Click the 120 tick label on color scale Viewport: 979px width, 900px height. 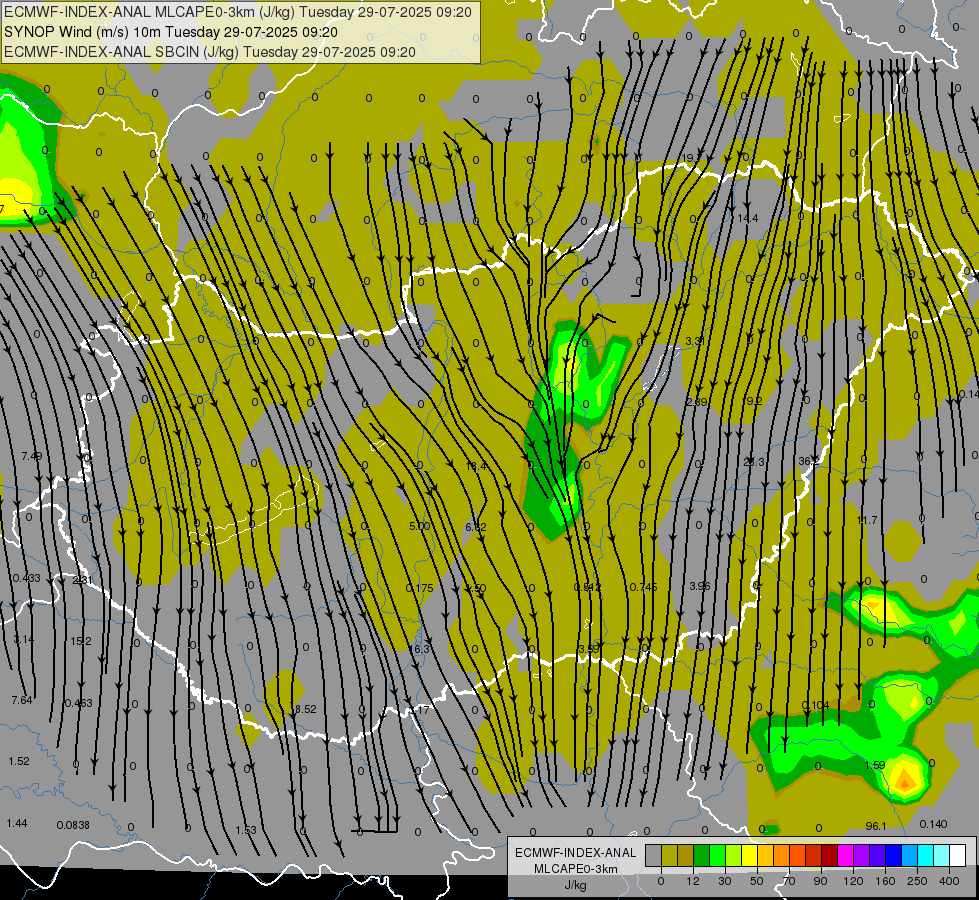coord(853,881)
